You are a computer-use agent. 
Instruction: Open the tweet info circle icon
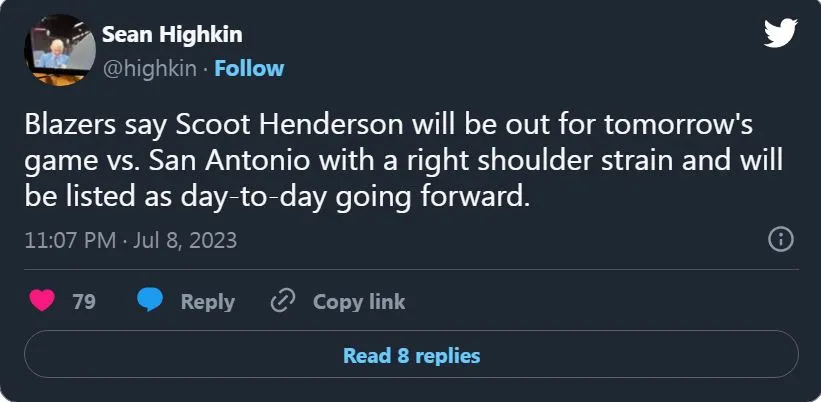click(780, 240)
